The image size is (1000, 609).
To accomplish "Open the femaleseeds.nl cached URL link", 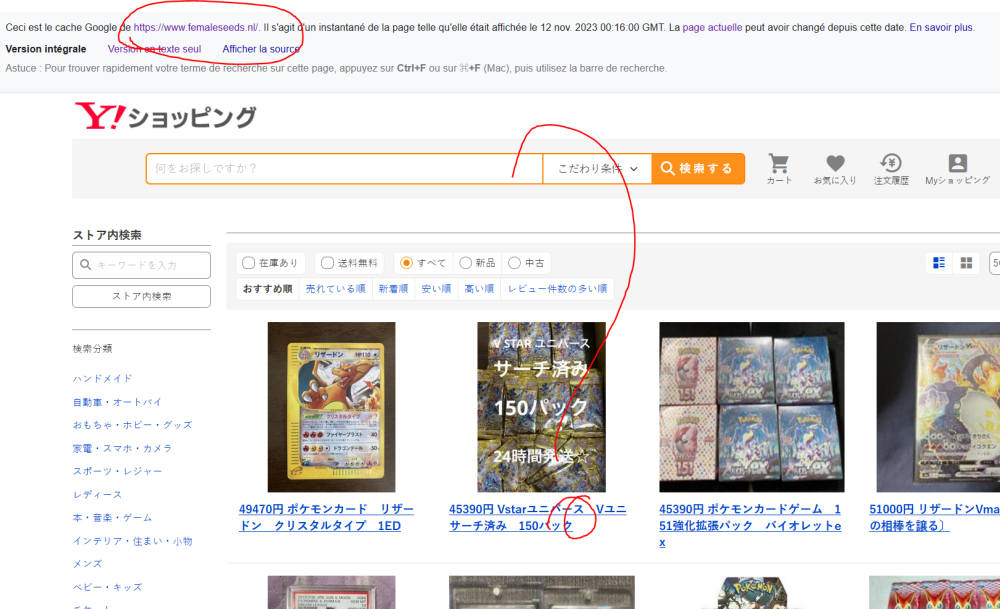I will click(196, 27).
